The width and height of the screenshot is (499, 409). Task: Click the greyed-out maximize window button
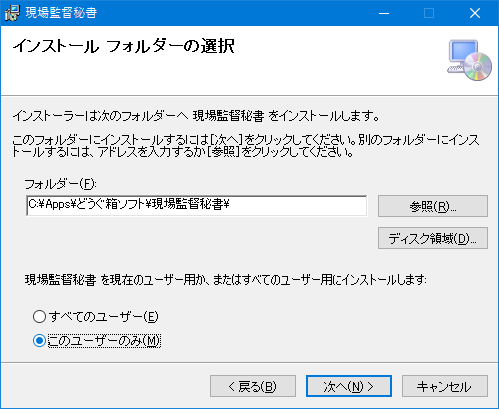pyautogui.click(x=429, y=13)
